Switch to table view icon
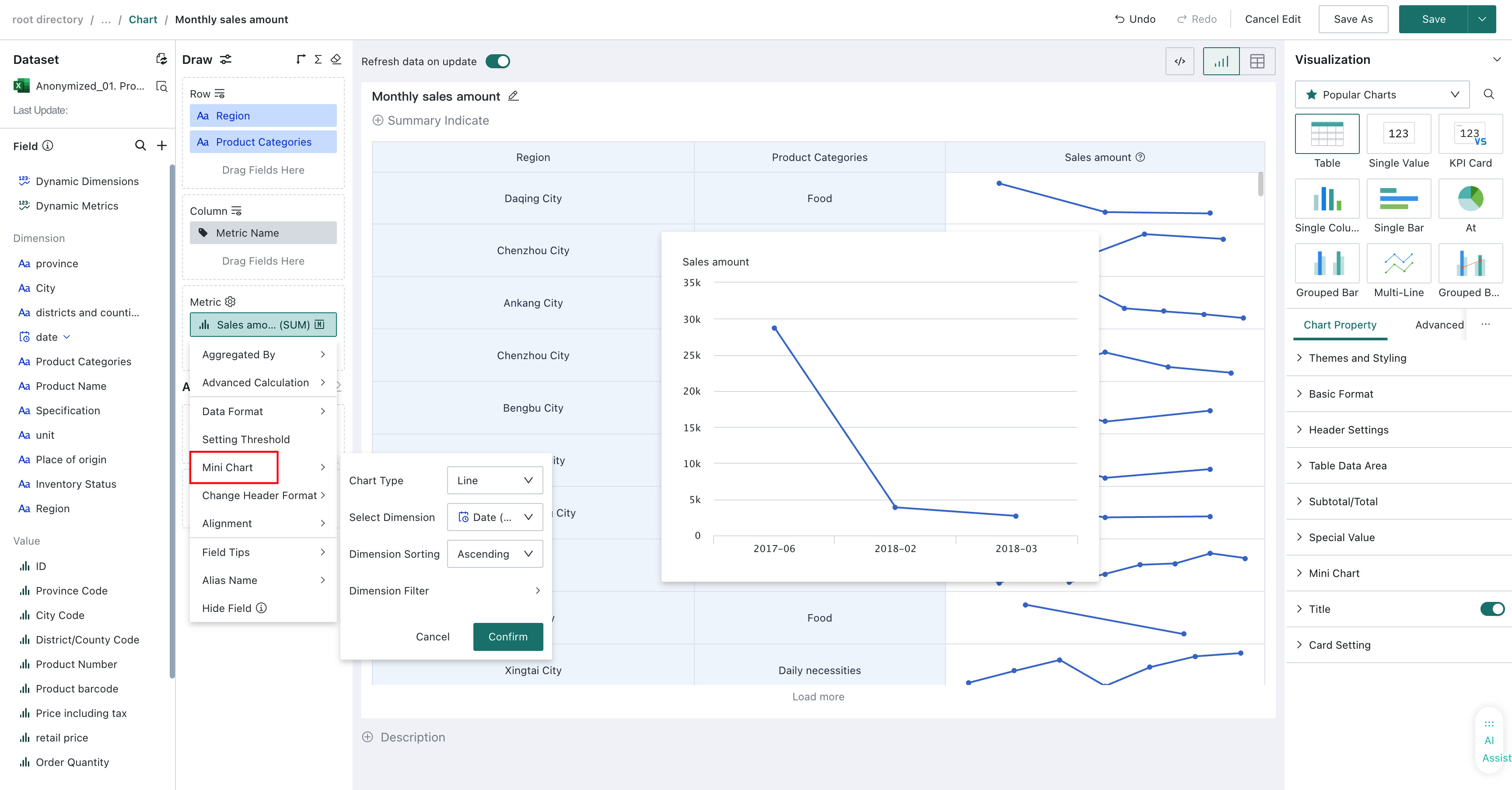Screen dimensions: 1512x790 click(x=1257, y=61)
